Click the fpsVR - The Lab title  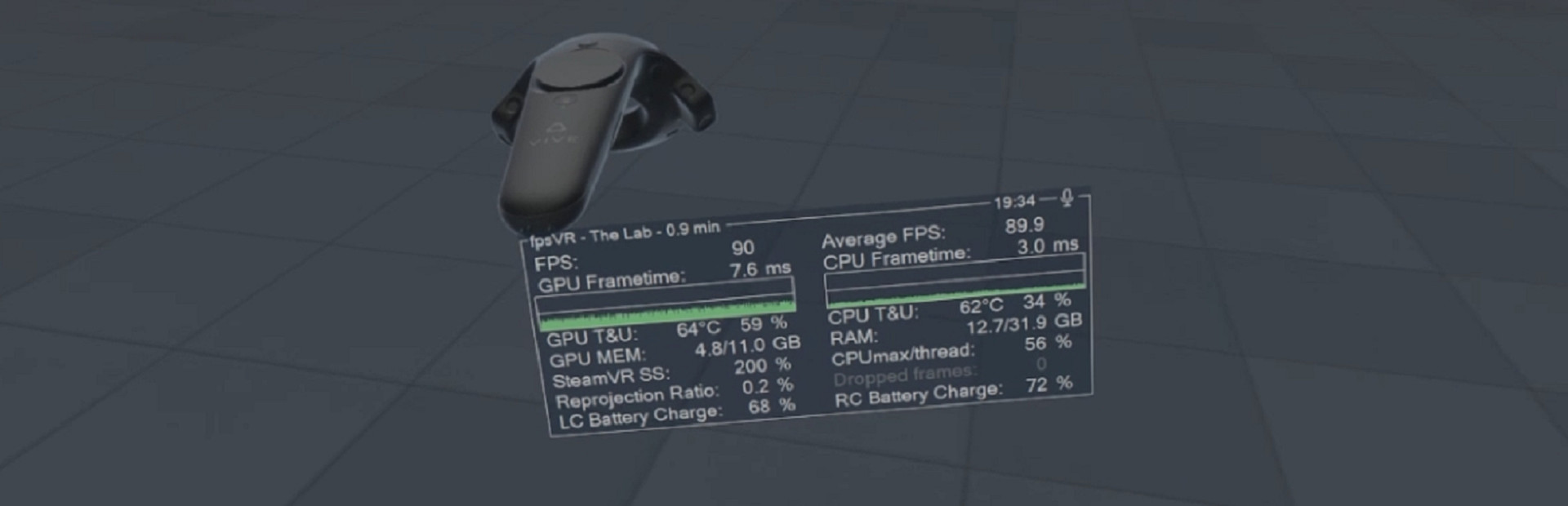point(624,234)
